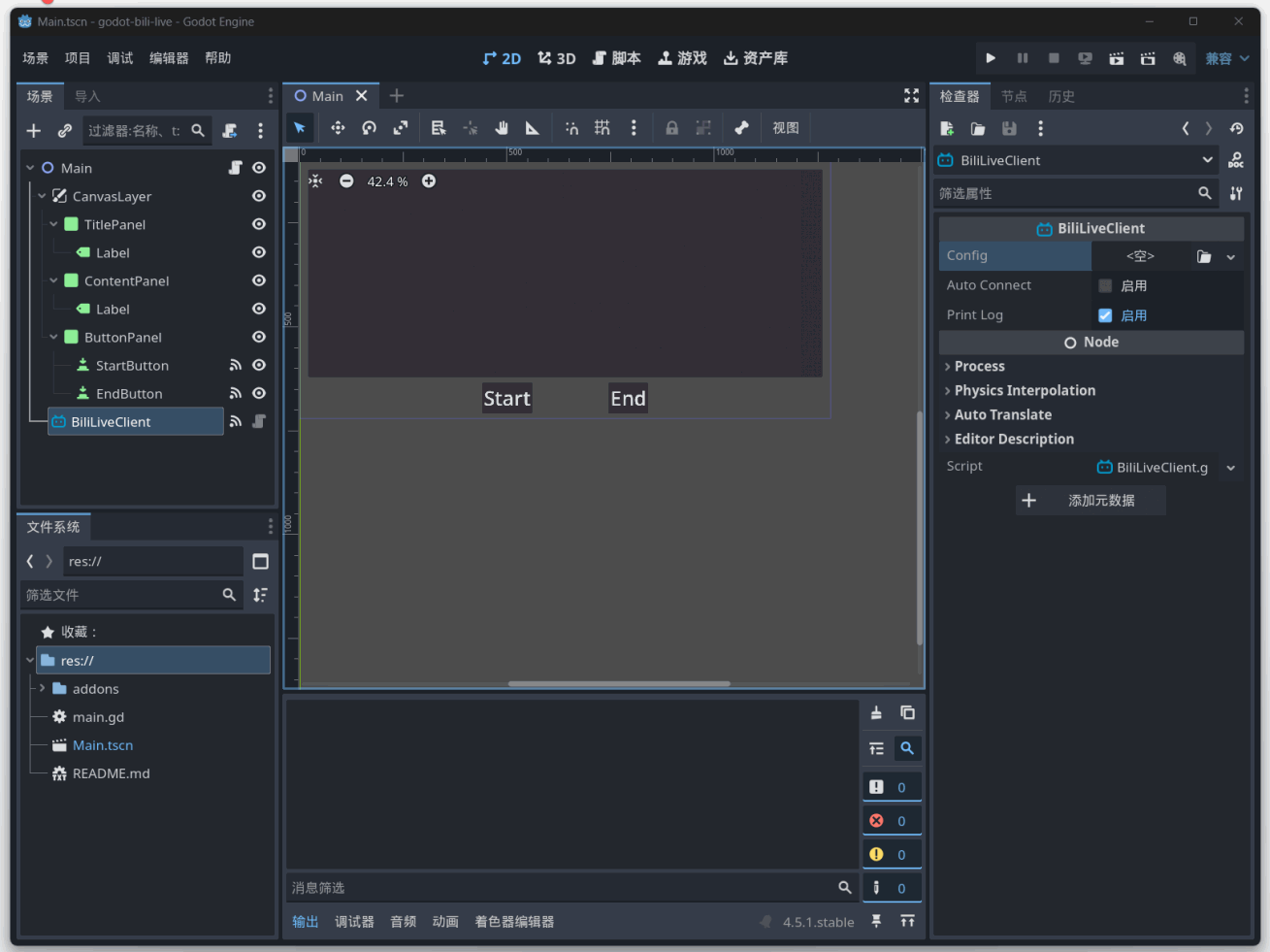Screen dimensions: 1270x952
Task: Click the lock selected node icon
Action: click(671, 128)
